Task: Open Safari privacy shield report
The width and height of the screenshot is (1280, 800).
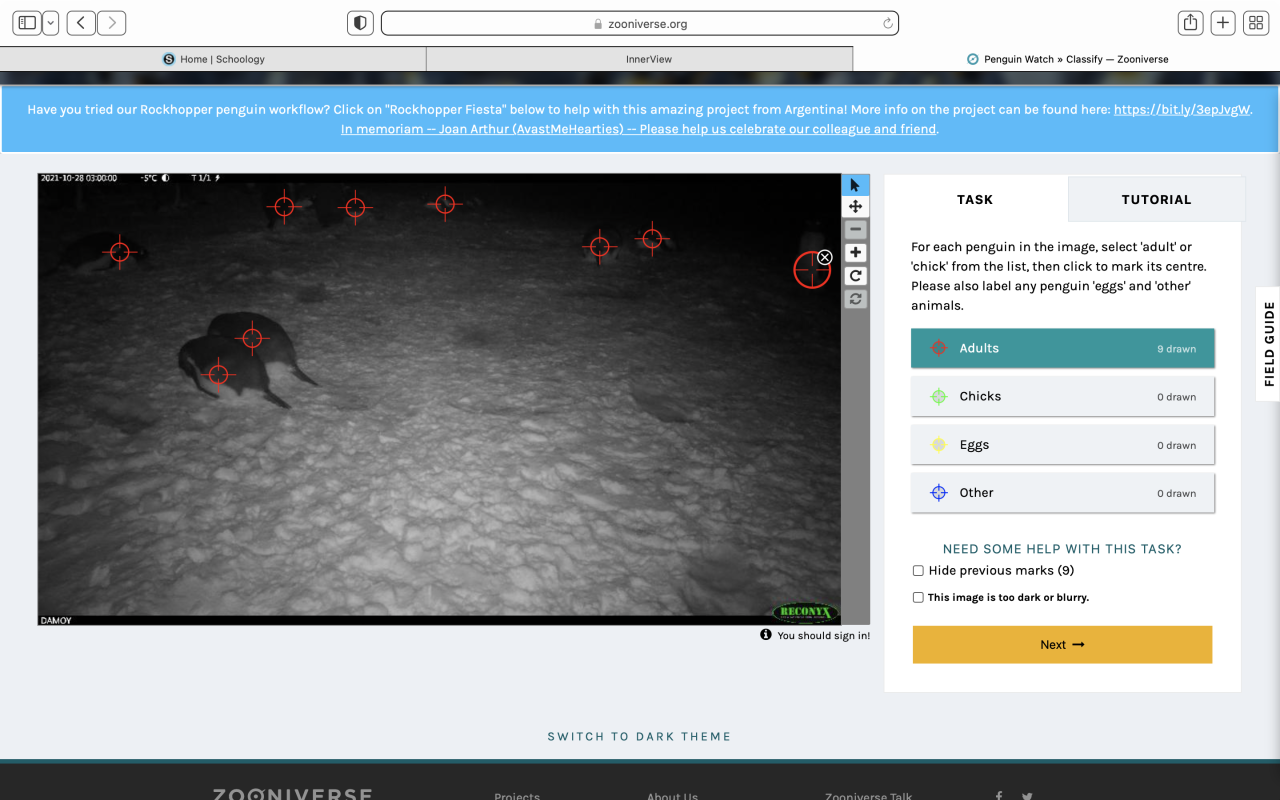Action: (x=360, y=23)
